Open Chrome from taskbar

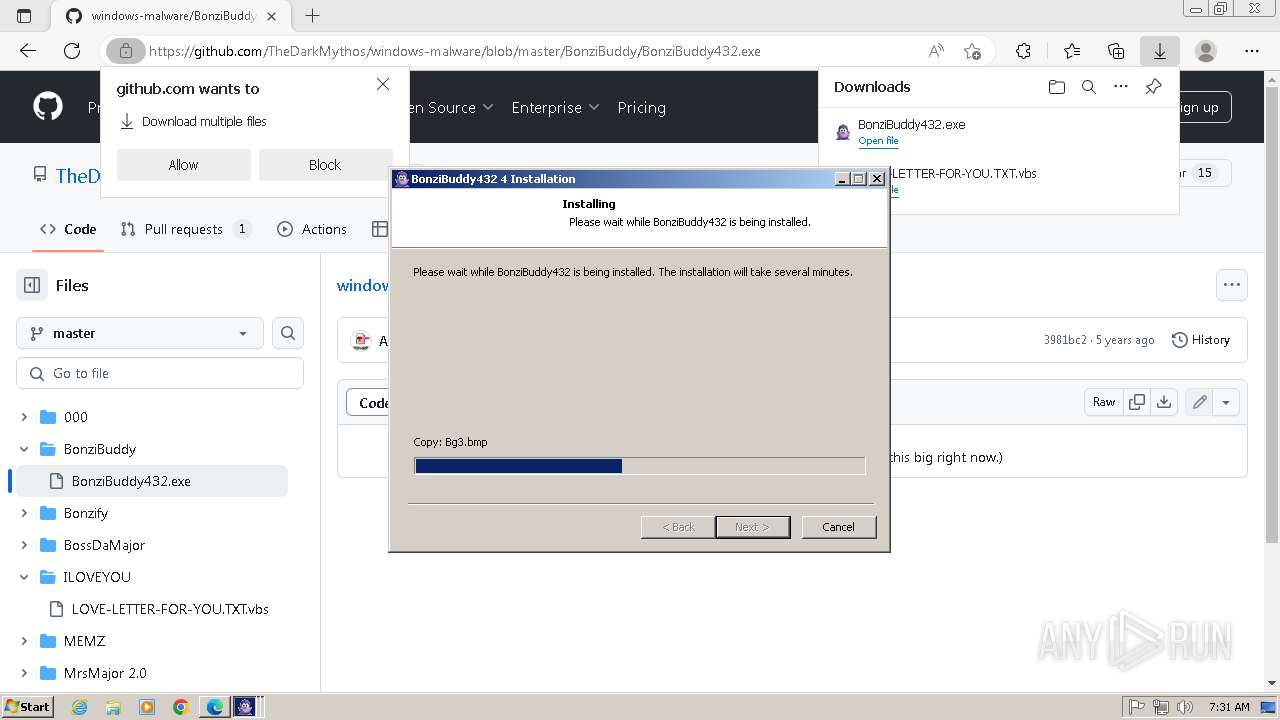(181, 707)
